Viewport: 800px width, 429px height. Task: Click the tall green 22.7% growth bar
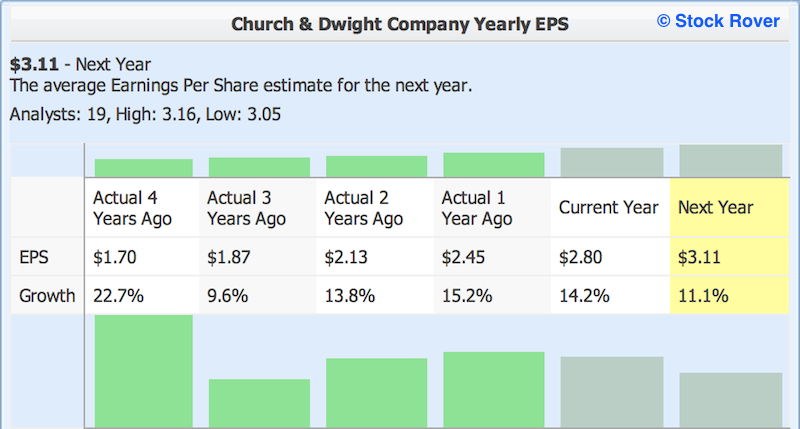click(x=143, y=371)
